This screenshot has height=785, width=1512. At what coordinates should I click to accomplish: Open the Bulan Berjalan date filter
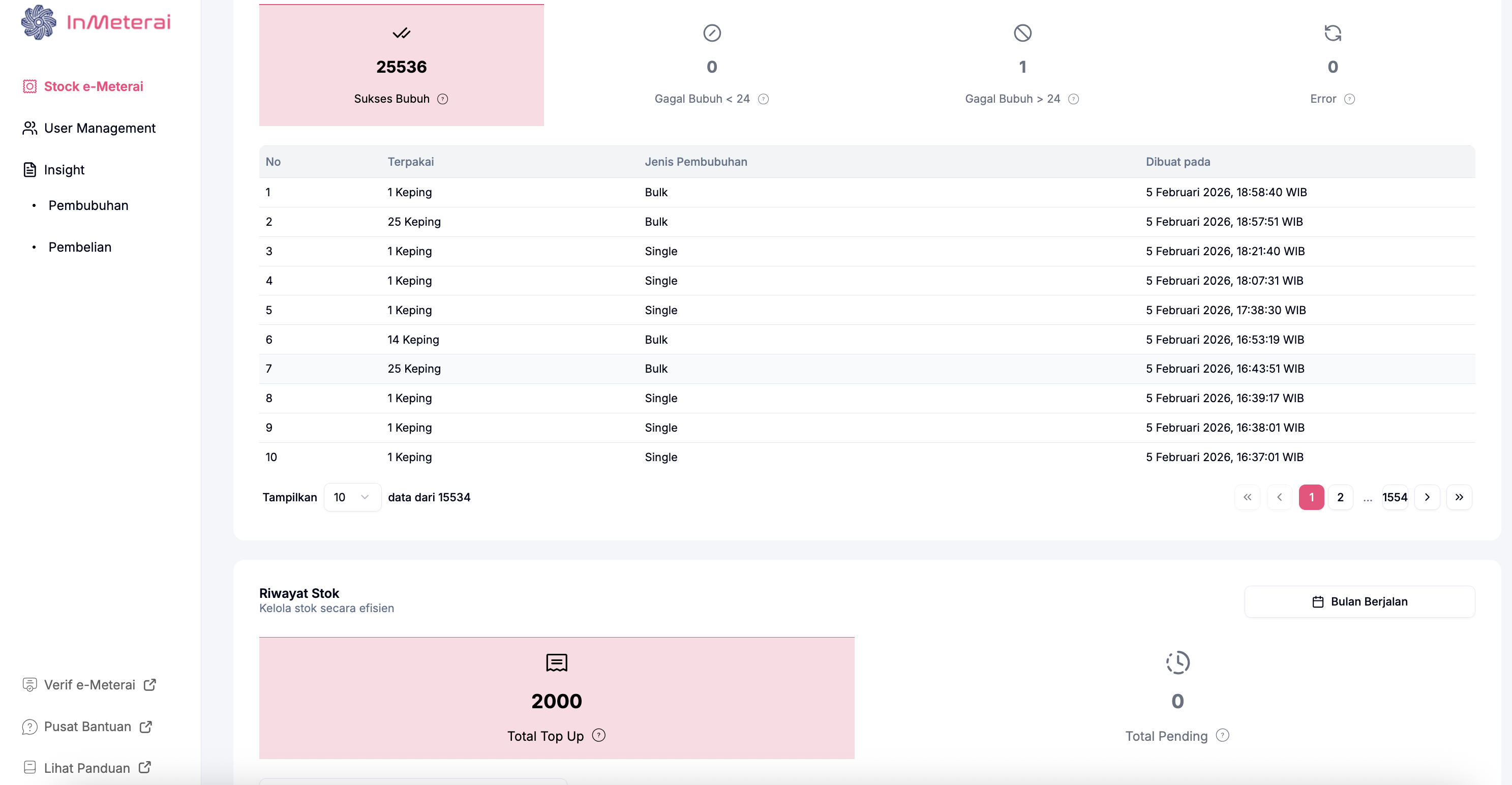click(1359, 601)
